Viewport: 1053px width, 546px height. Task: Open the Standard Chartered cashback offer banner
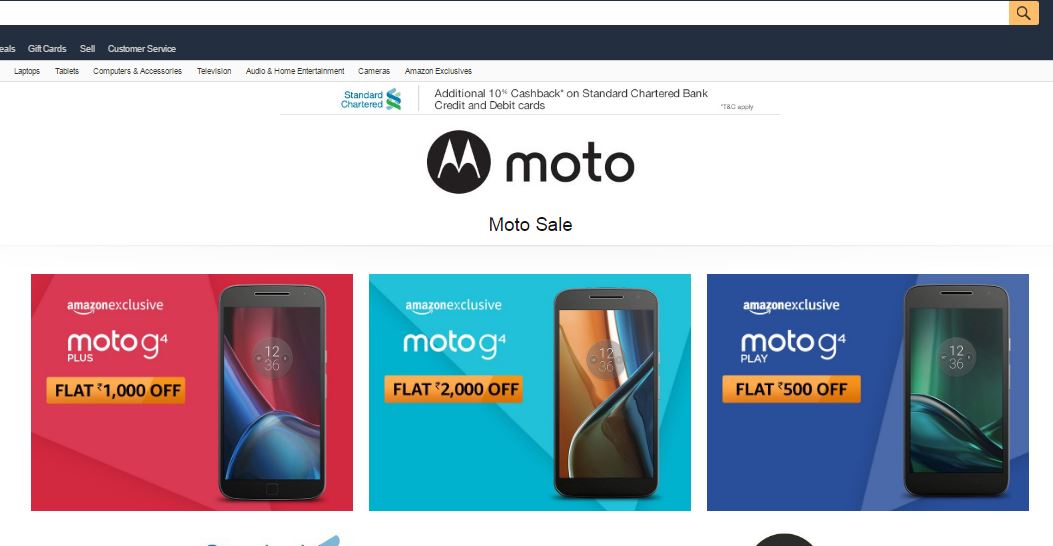(x=530, y=99)
